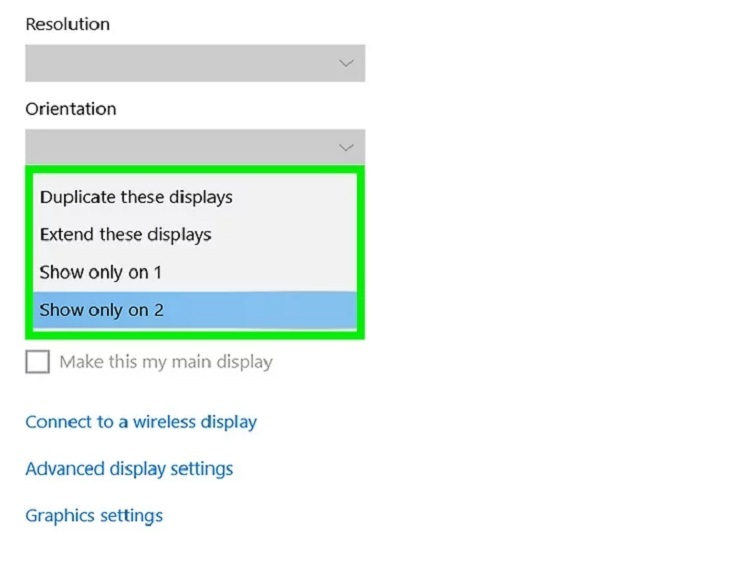
Task: Click the Resolution dropdown chevron arrow
Action: click(x=346, y=63)
